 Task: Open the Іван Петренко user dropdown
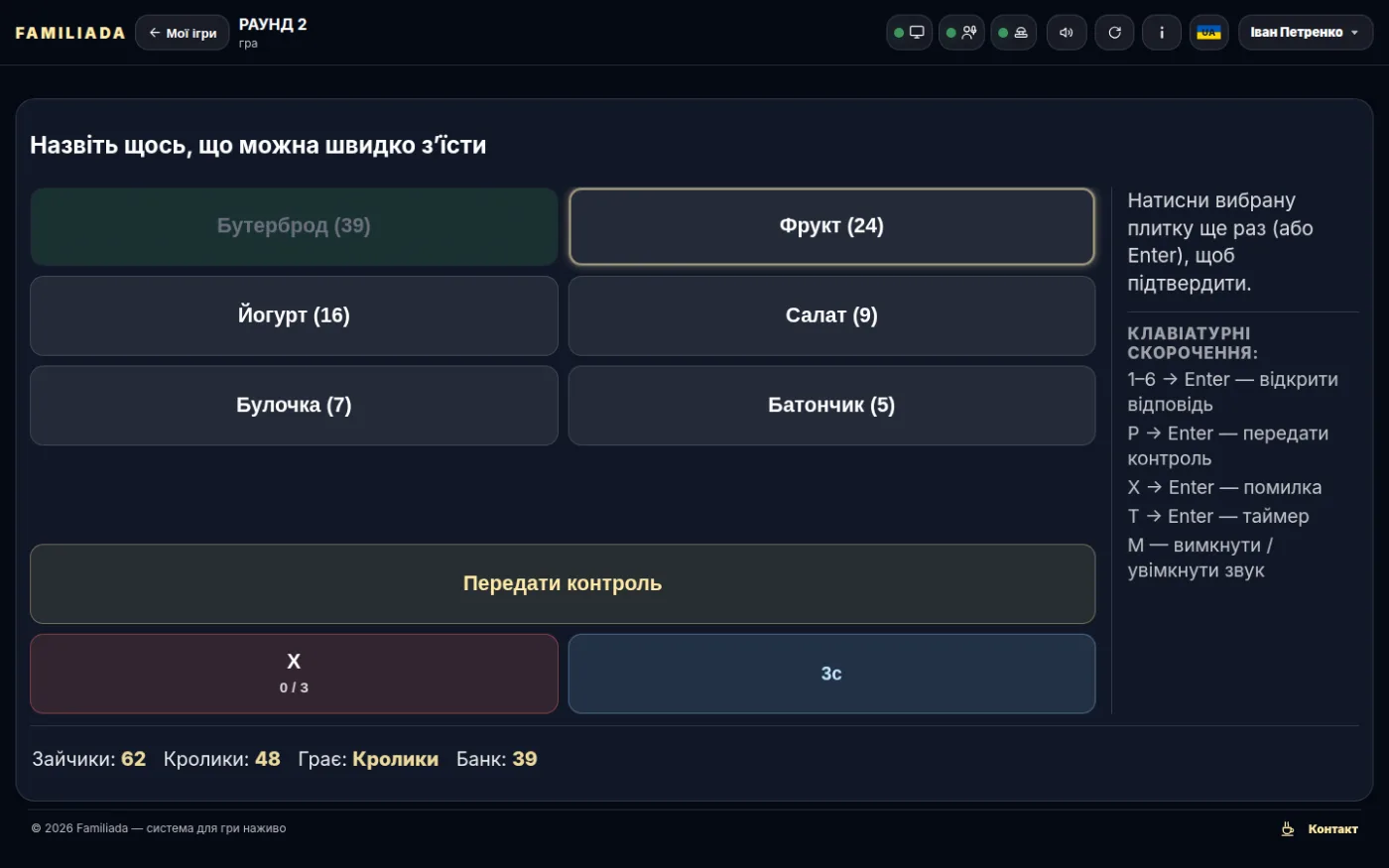pyautogui.click(x=1306, y=33)
